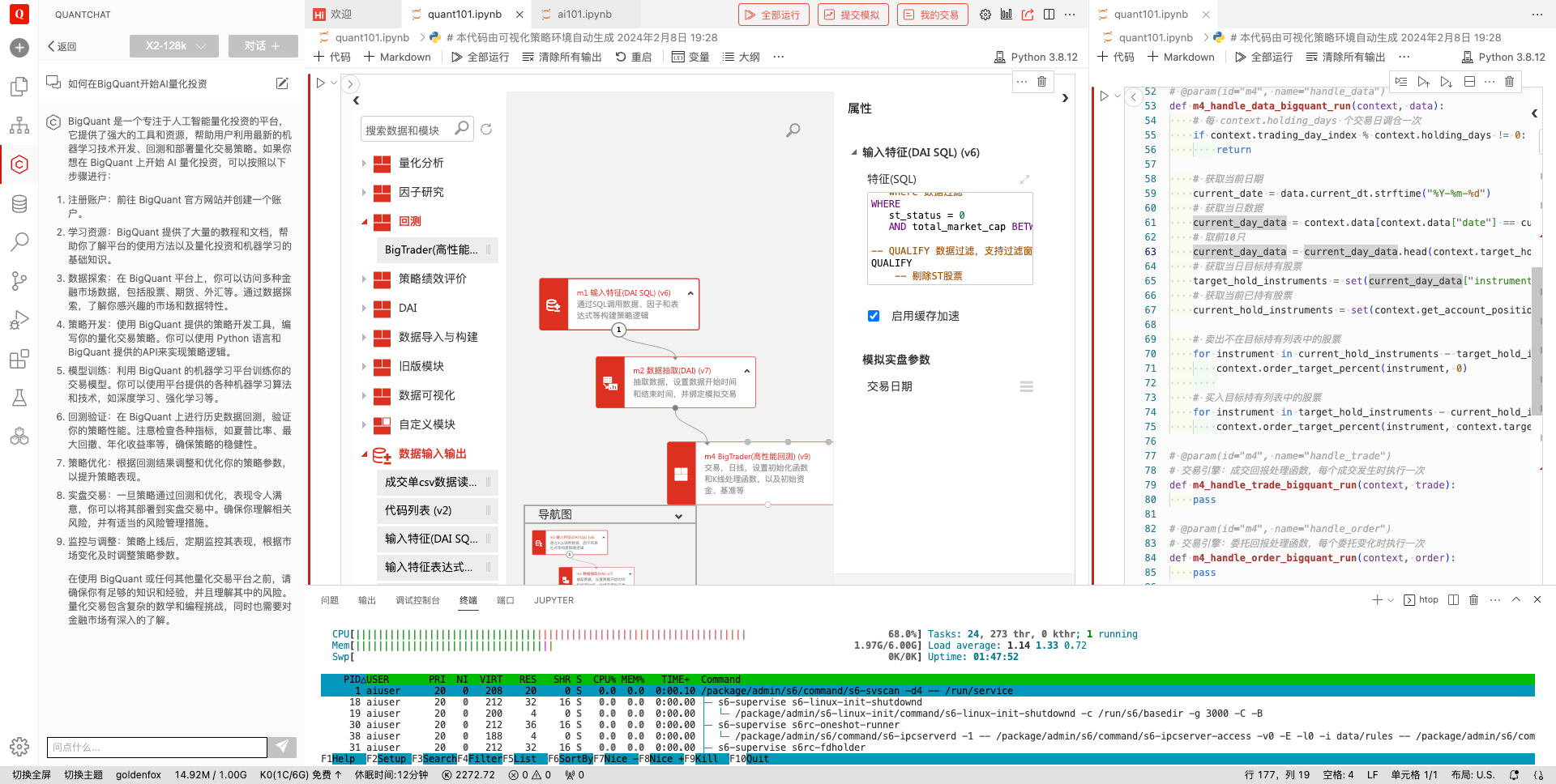Open the JUPYTER panel tab
The image size is (1556, 784).
coord(554,600)
